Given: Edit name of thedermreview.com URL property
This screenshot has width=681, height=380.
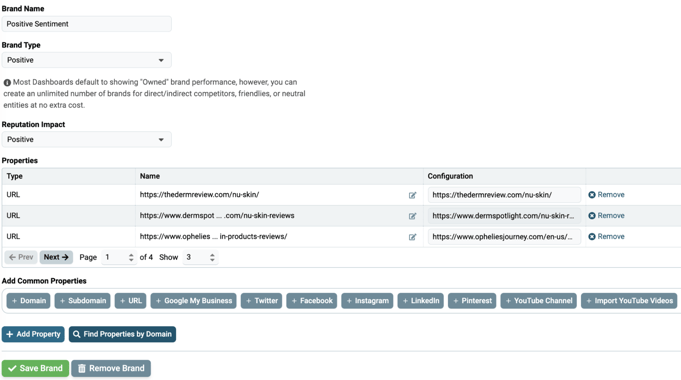Looking at the screenshot, I should (412, 195).
